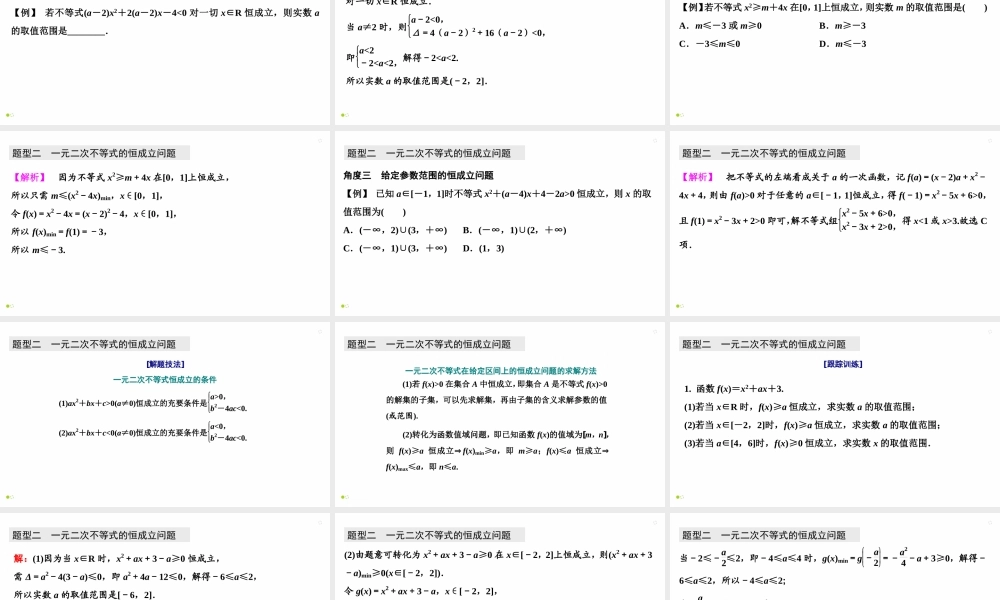Click the line '令 f(x)=x²−4x=(x−2)²−4'
This screenshot has height=600, width=1000.
coord(94,213)
